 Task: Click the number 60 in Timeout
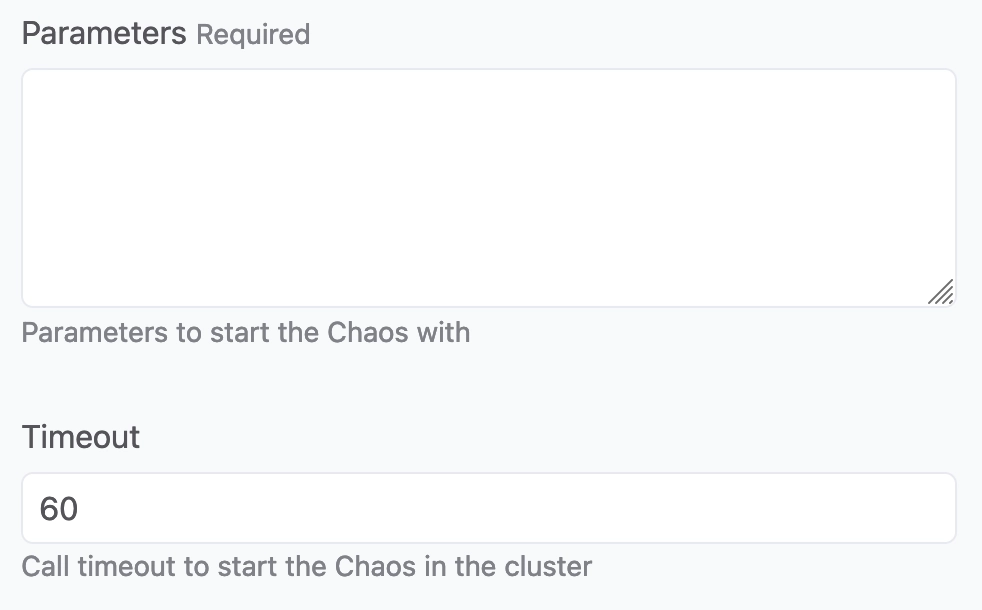(x=58, y=509)
